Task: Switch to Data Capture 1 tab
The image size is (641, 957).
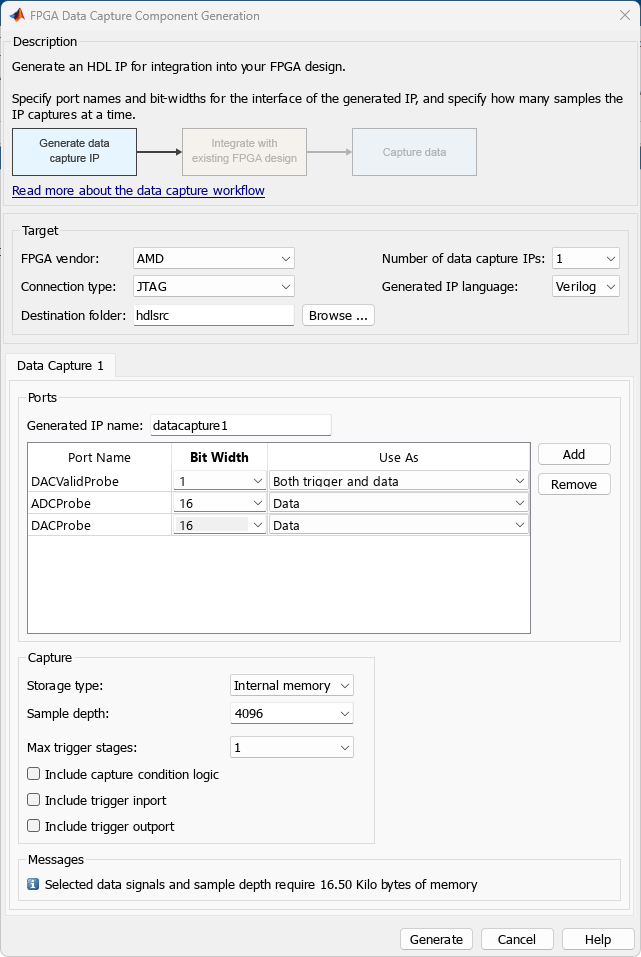Action: click(61, 366)
